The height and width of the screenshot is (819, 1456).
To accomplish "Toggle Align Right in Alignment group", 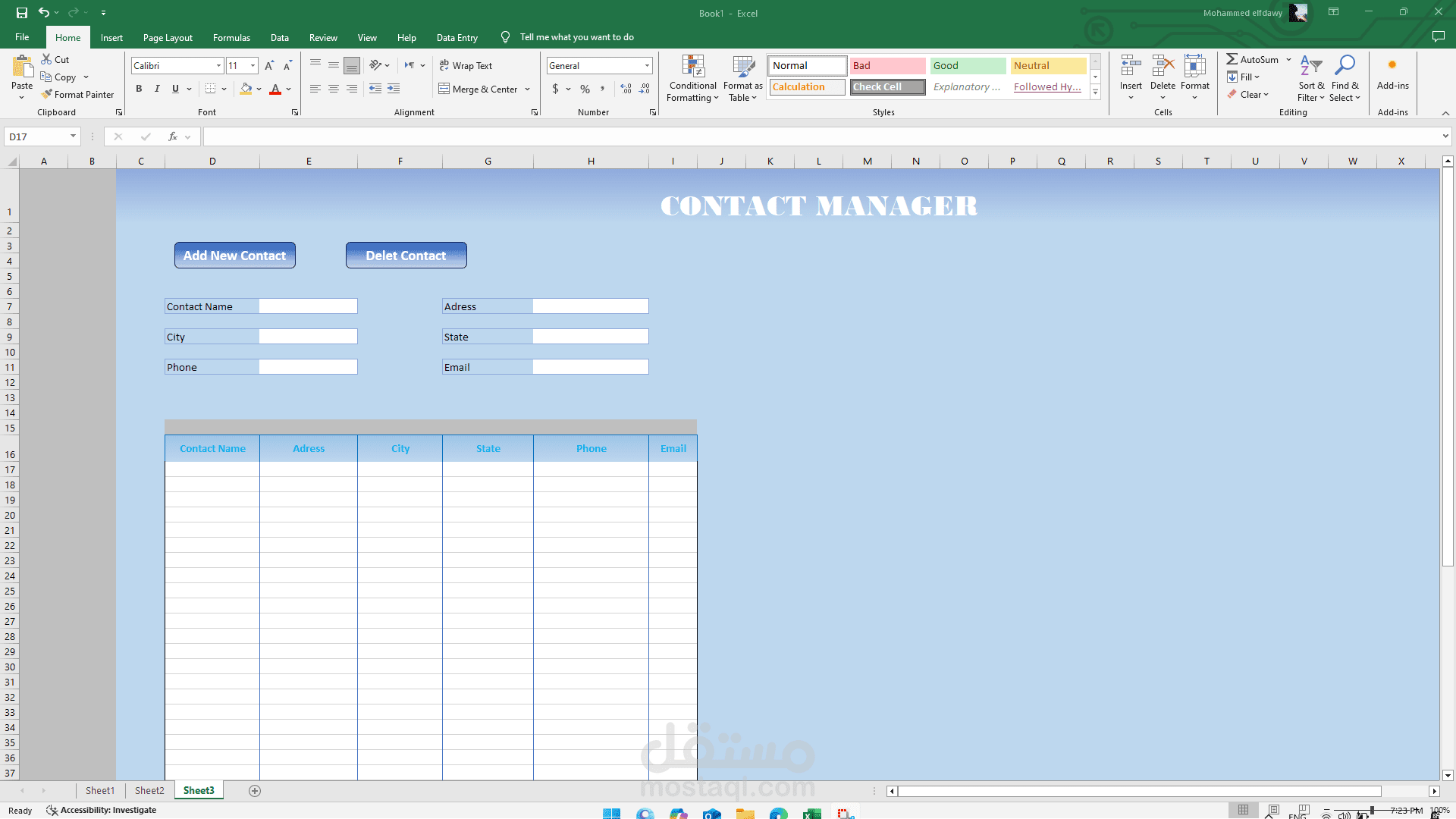I will click(x=352, y=89).
